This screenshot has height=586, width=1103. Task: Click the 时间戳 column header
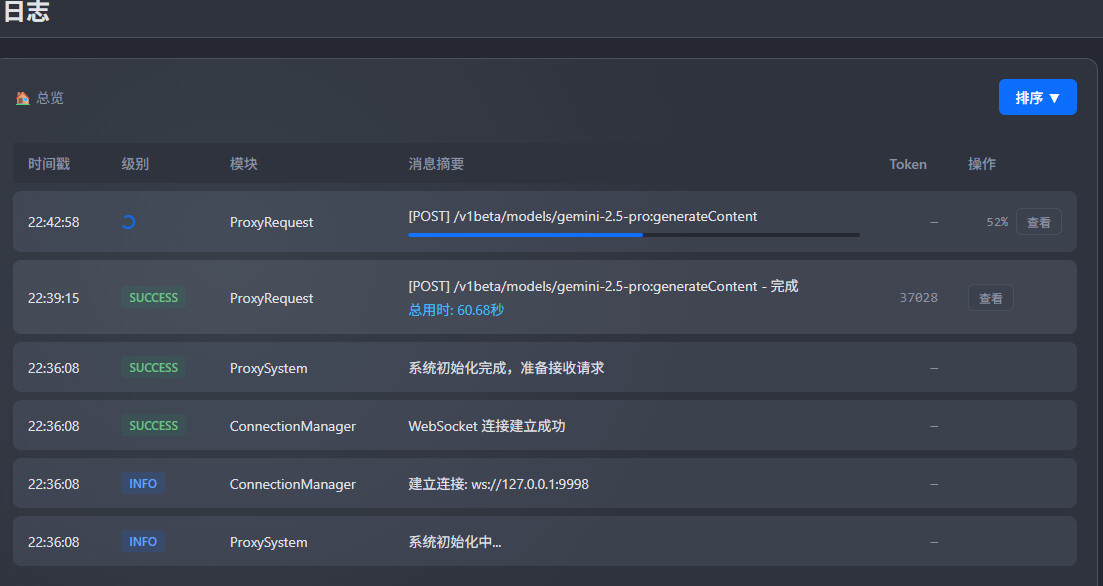49,164
